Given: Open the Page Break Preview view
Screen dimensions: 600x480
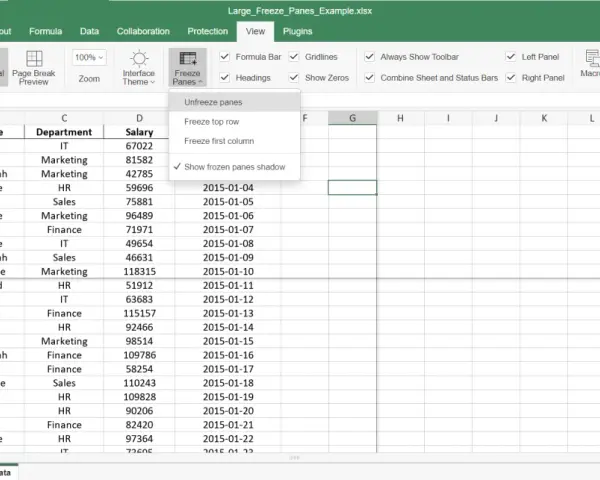Looking at the screenshot, I should (34, 67).
